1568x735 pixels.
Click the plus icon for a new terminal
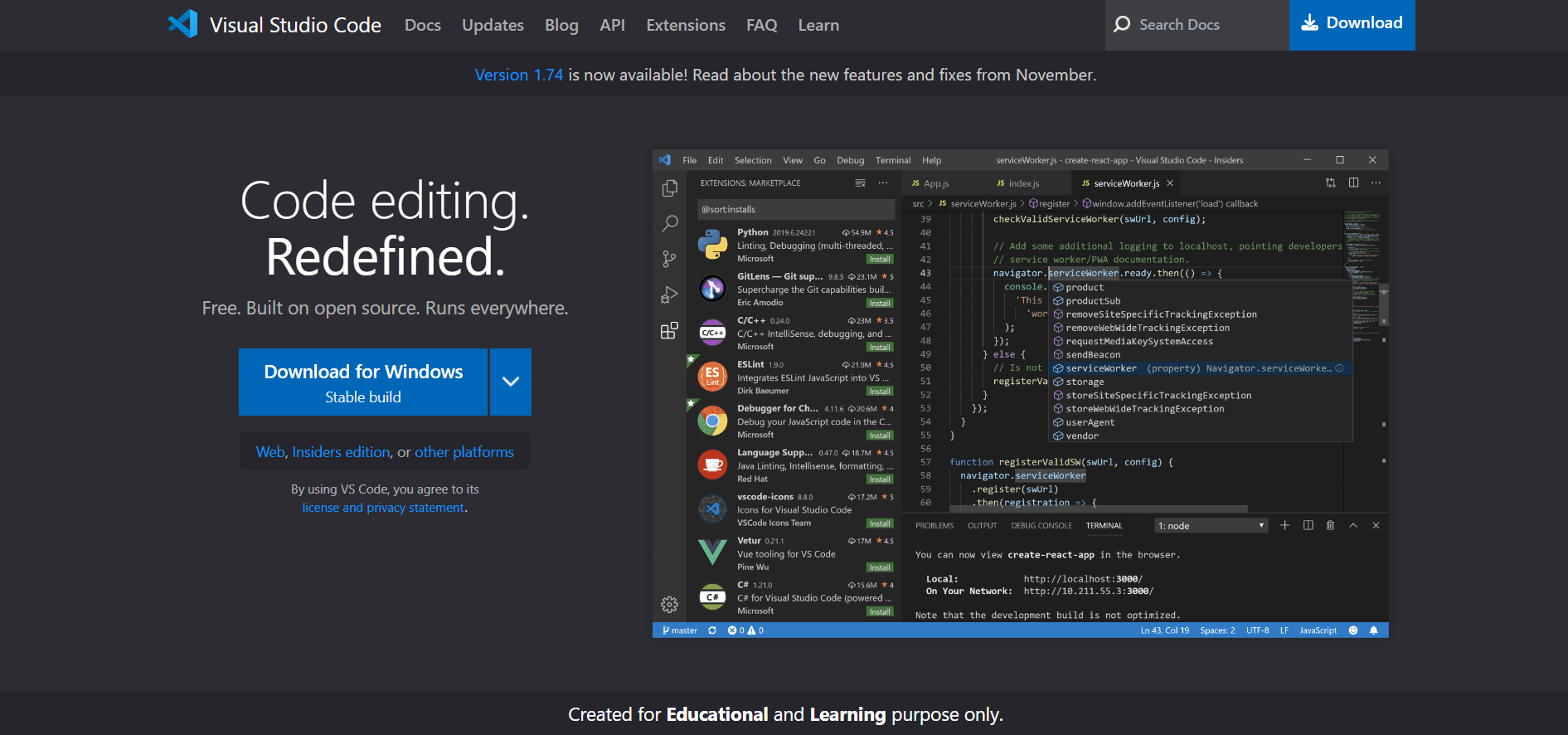(x=1284, y=525)
